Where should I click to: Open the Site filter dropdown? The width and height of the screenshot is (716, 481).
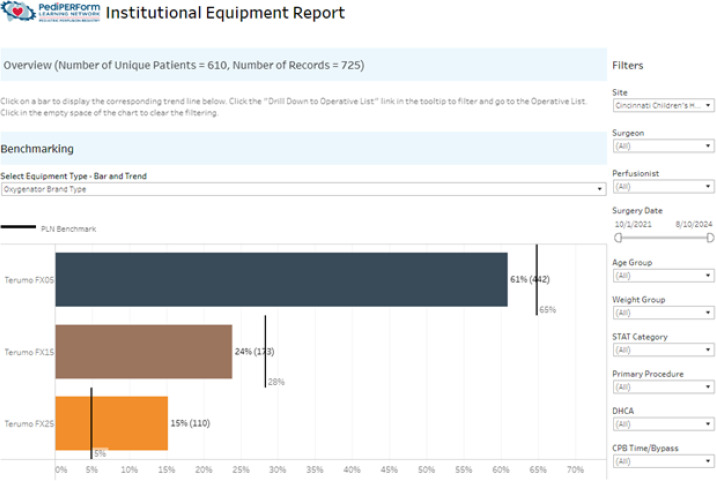[x=663, y=106]
